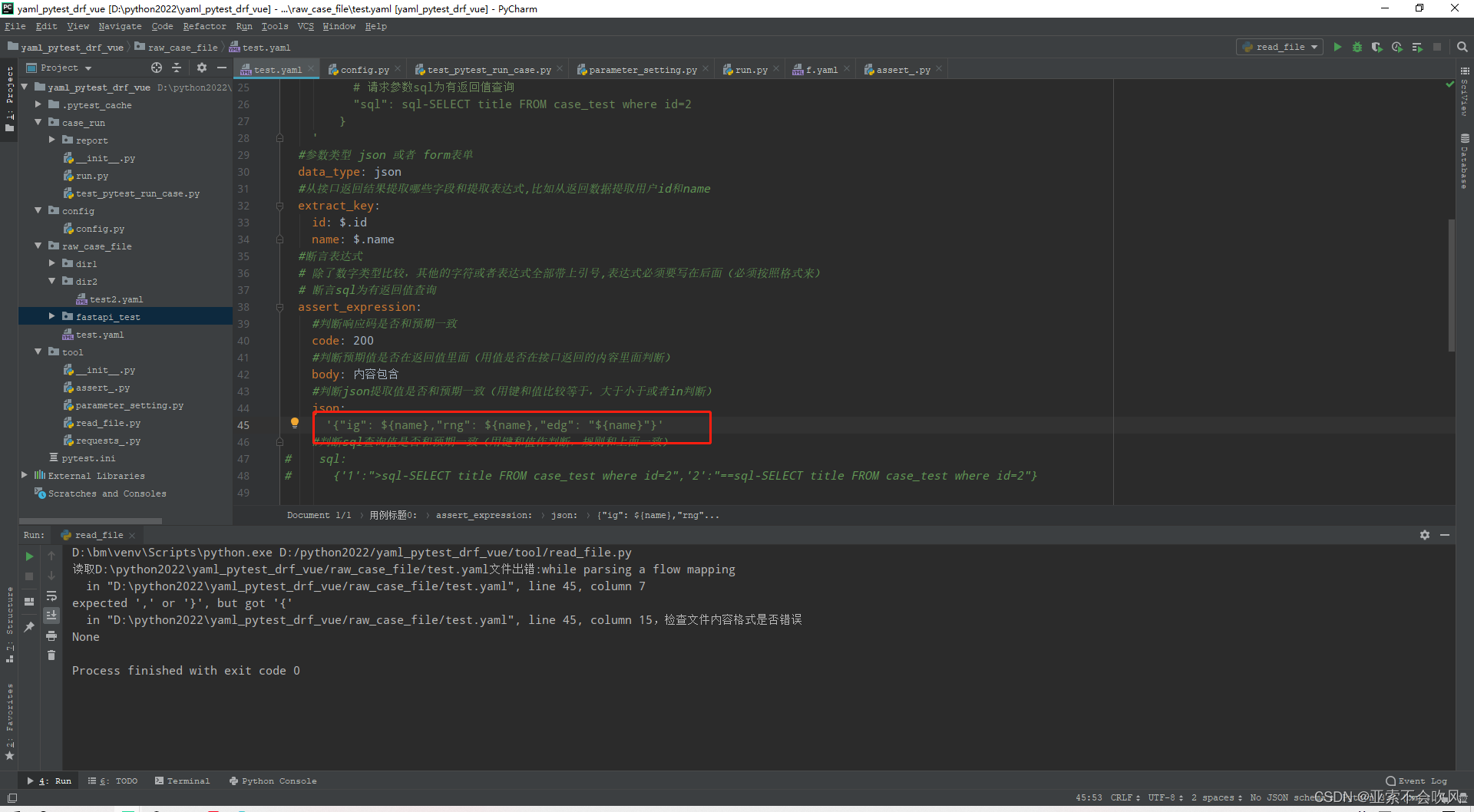
Task: Collapse the raw_case_file folder
Action: (x=38, y=246)
